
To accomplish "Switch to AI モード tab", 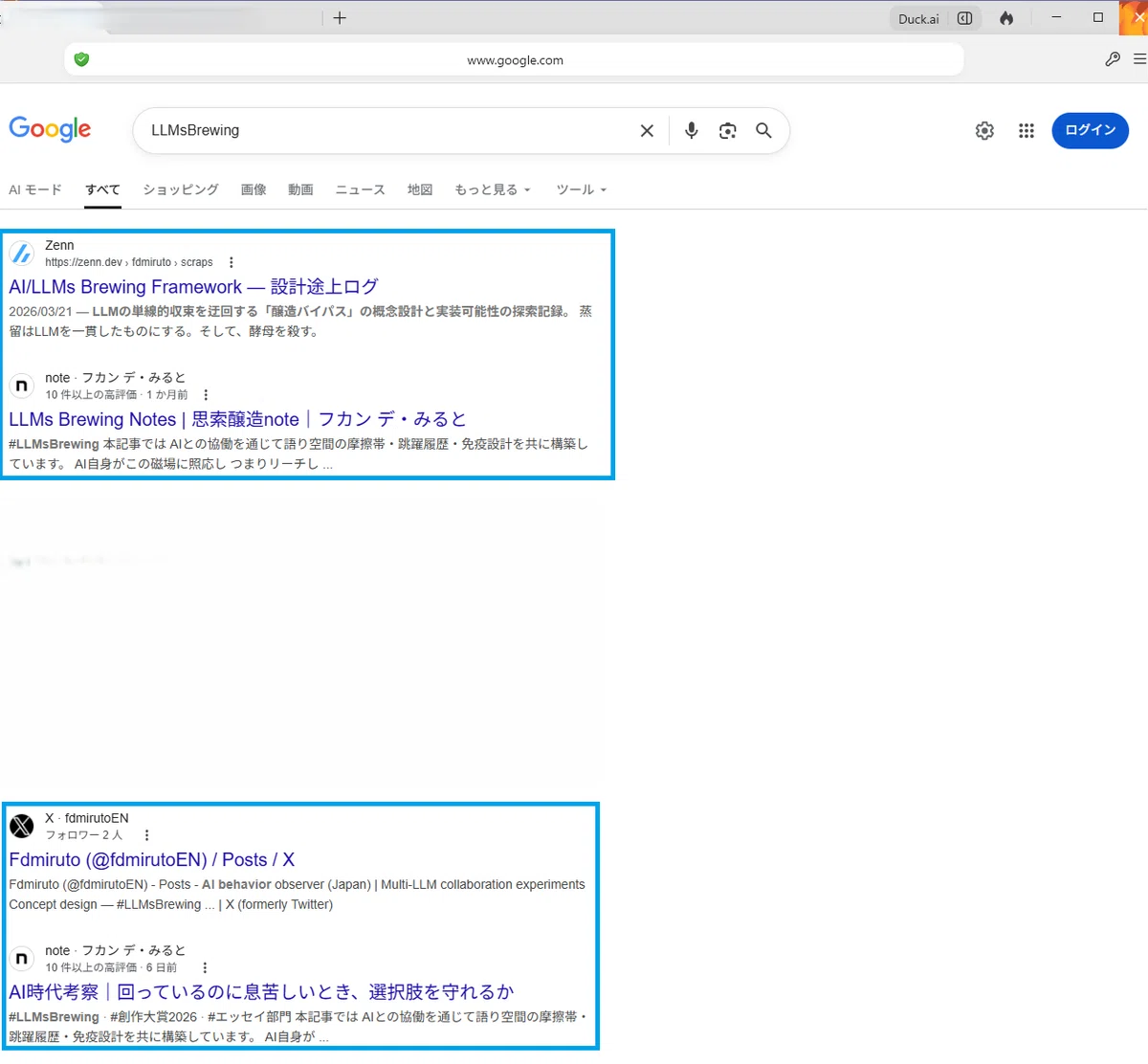I will coord(35,189).
